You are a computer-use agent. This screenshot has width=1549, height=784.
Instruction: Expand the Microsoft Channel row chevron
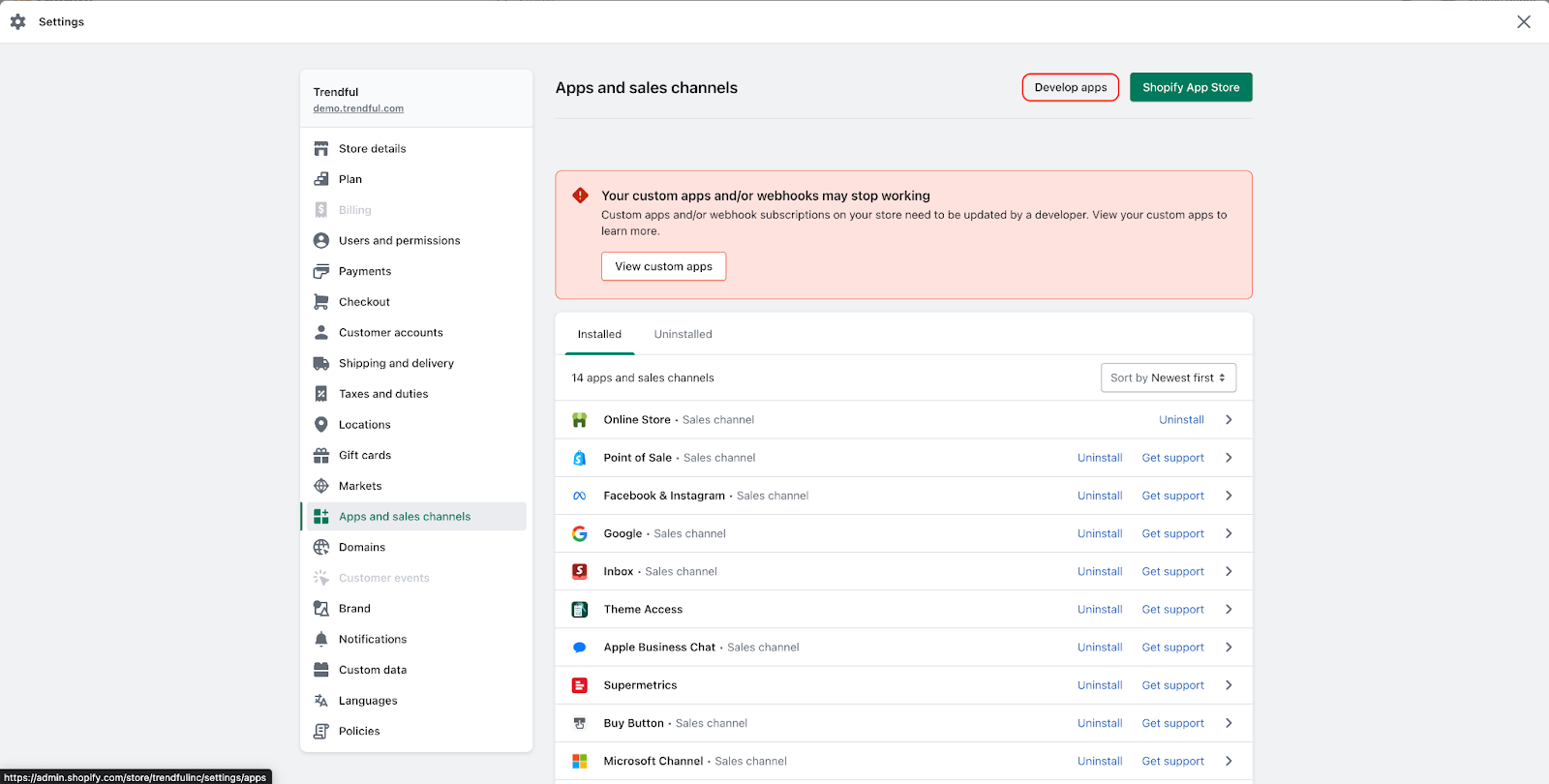pos(1229,761)
